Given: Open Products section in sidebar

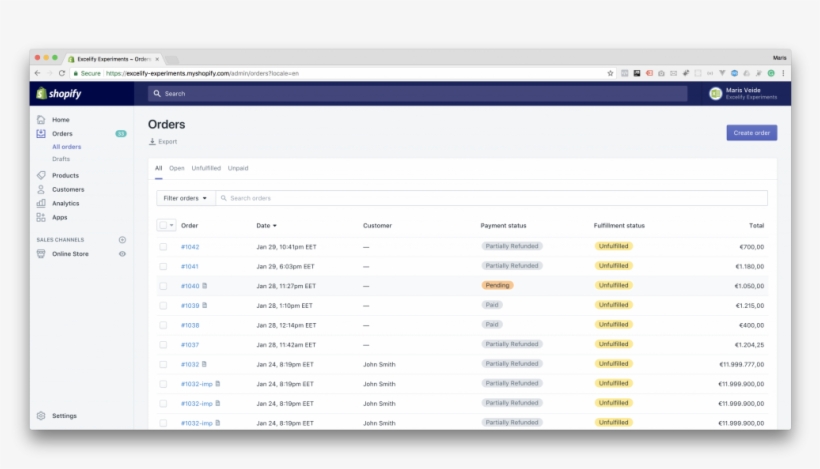Looking at the screenshot, I should click(x=65, y=175).
